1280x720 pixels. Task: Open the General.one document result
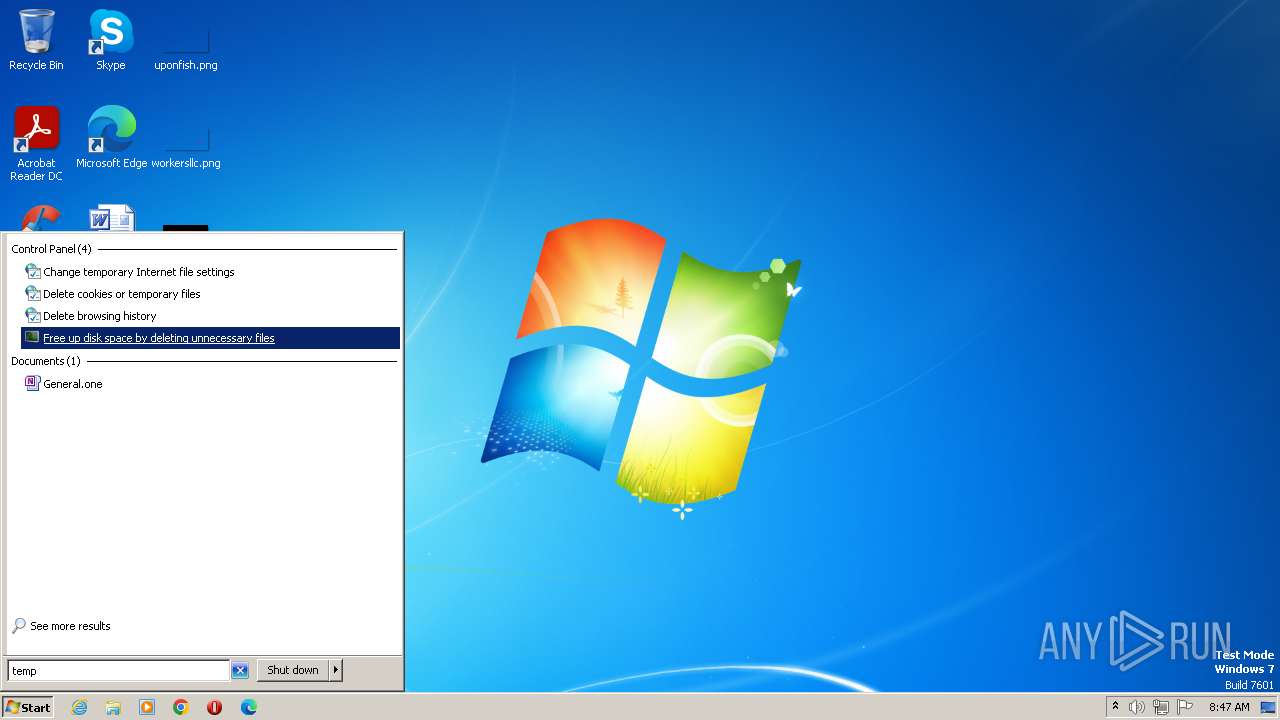210,384
